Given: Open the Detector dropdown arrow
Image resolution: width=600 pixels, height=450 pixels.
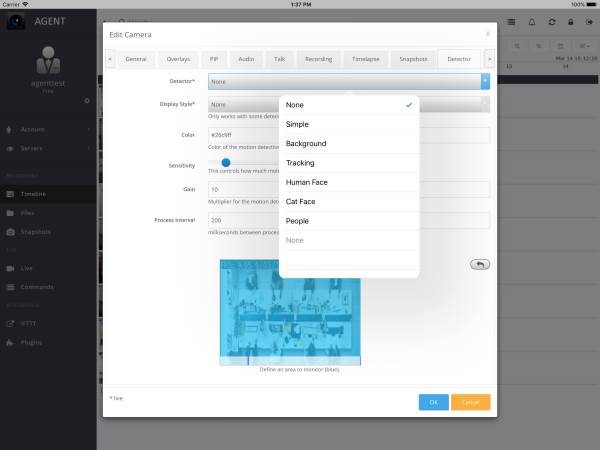Looking at the screenshot, I should point(485,82).
